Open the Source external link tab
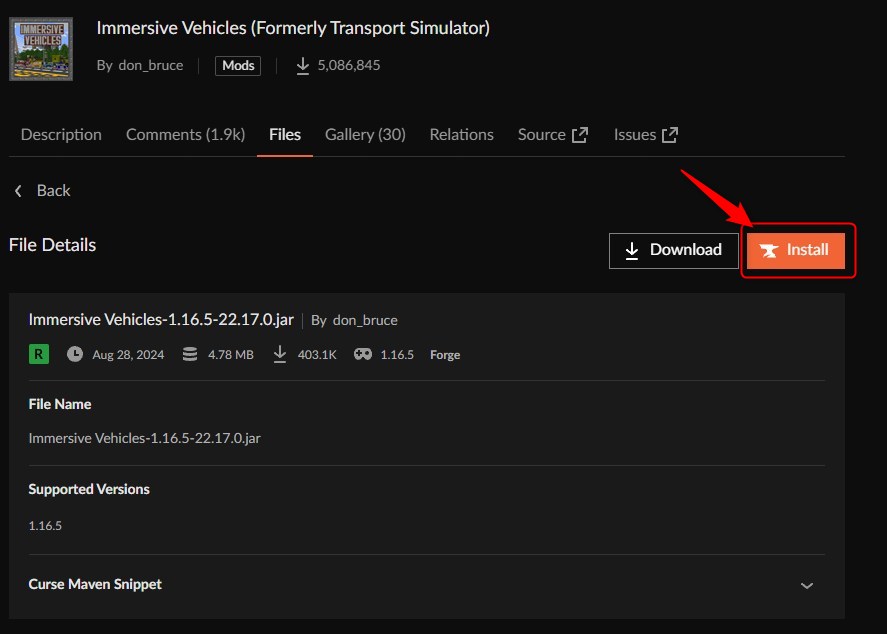Viewport: 887px width, 634px height. click(x=553, y=135)
